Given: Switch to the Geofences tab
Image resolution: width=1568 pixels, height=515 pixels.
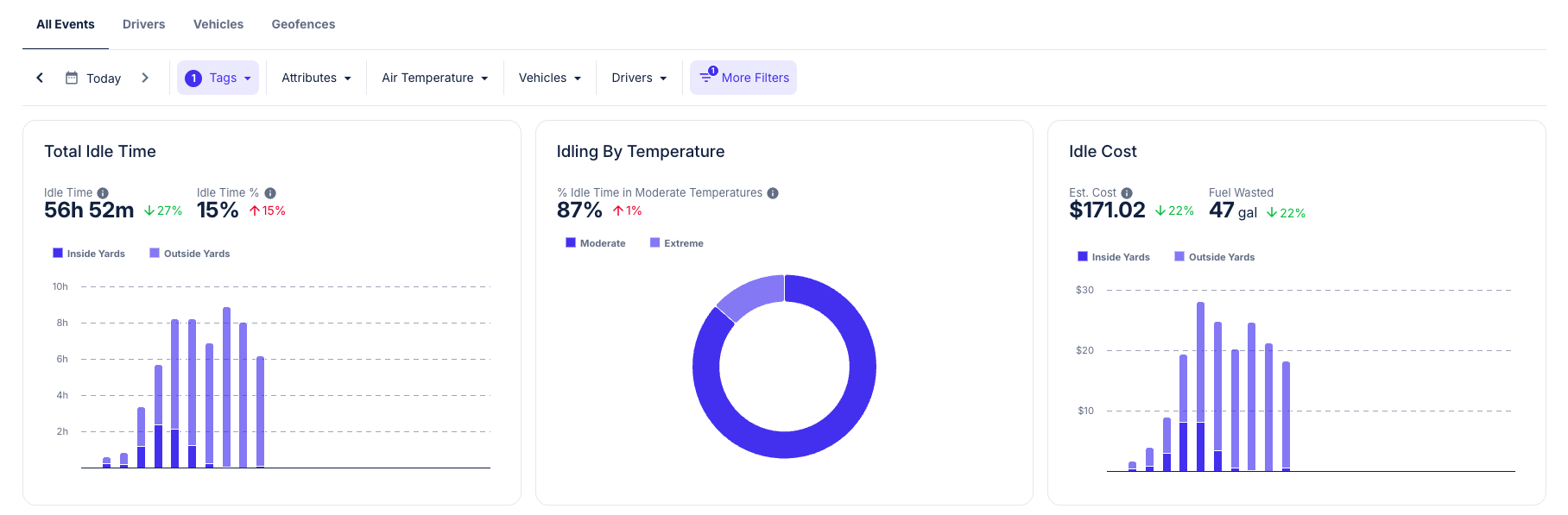Looking at the screenshot, I should (303, 24).
